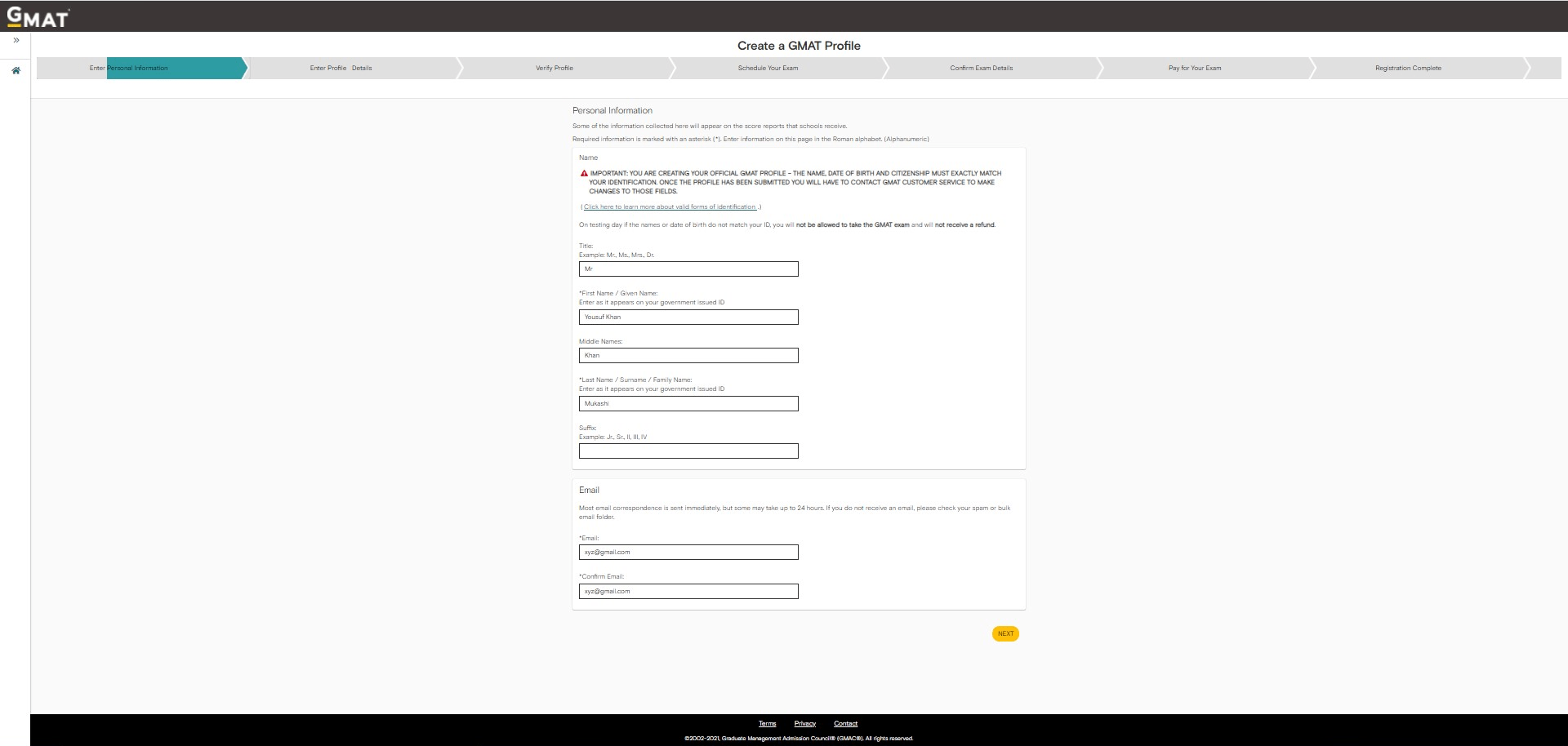Click the copyright notice in the footer

[799, 739]
